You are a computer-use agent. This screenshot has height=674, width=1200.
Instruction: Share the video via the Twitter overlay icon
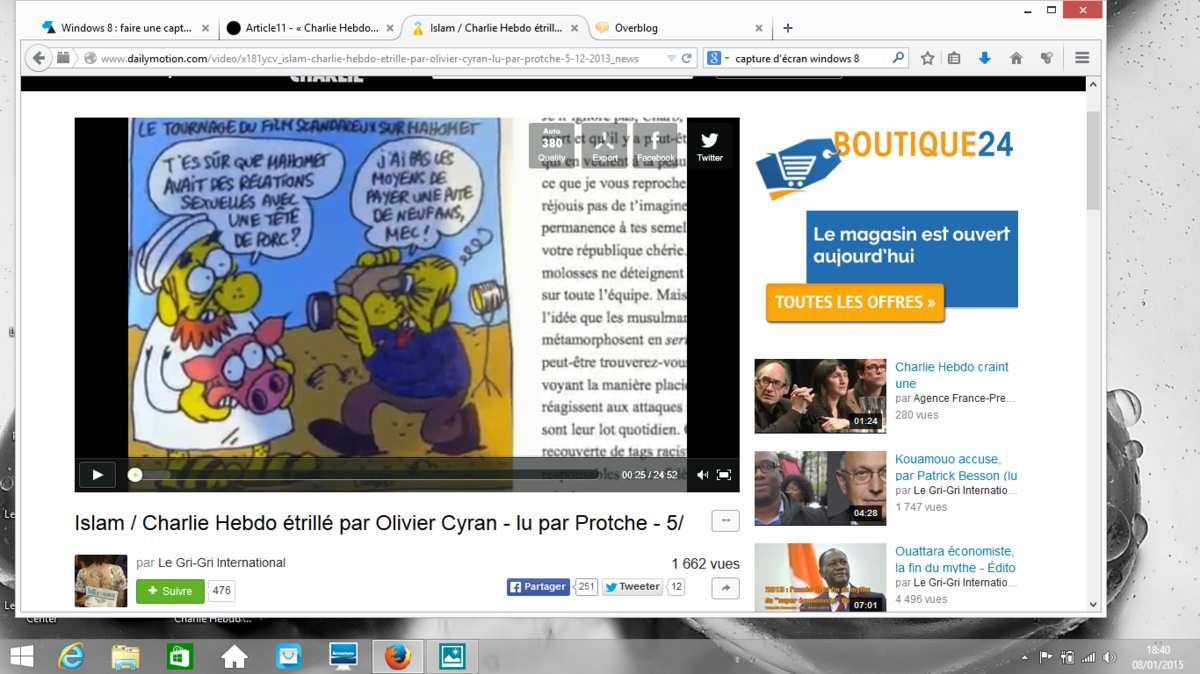click(x=709, y=146)
